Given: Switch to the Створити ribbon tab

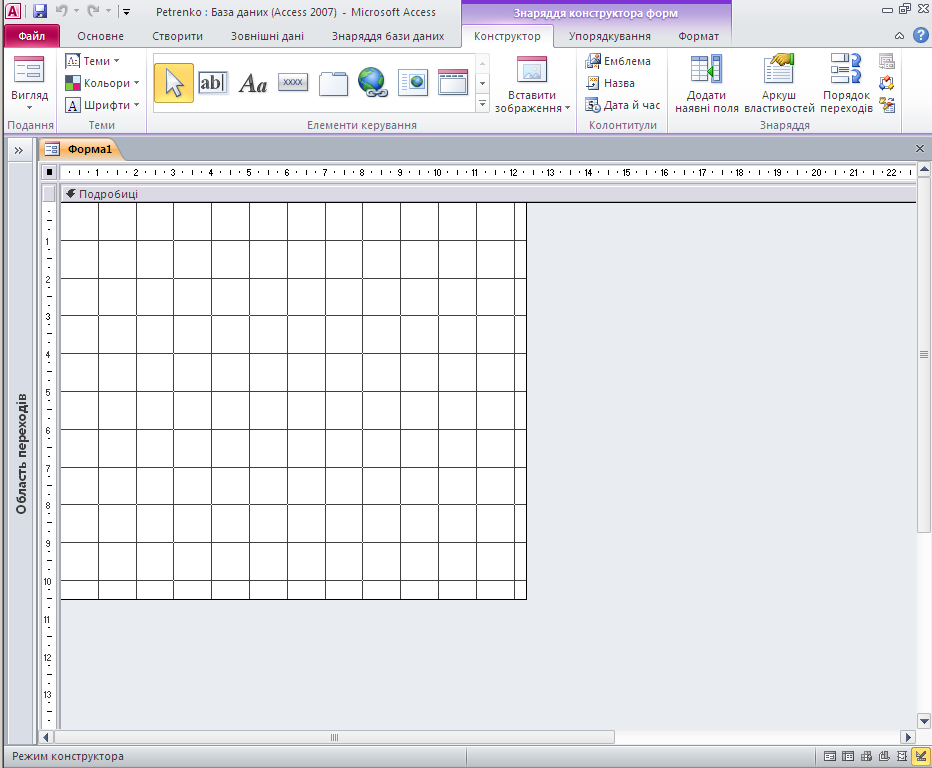Looking at the screenshot, I should [177, 36].
